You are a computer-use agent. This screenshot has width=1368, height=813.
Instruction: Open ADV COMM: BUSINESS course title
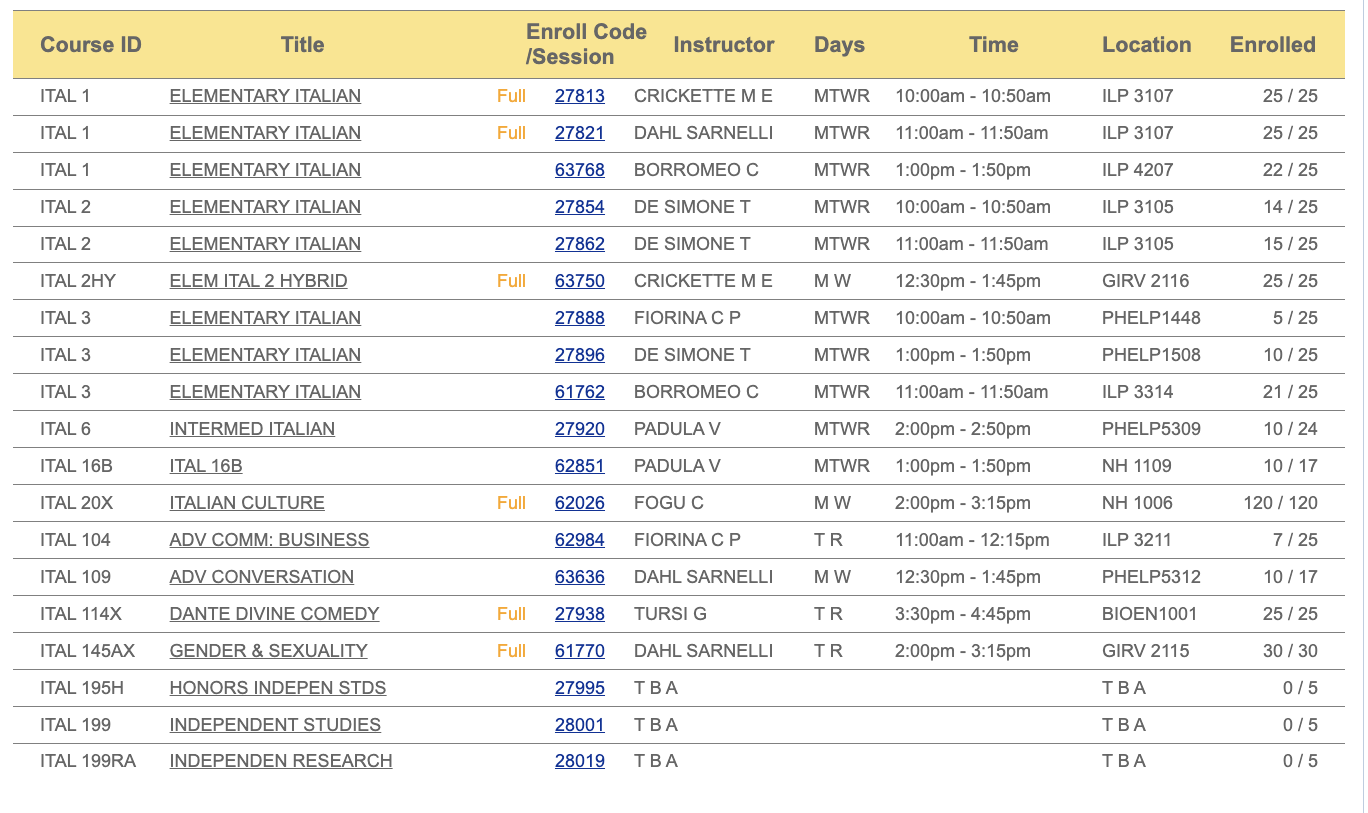[270, 540]
